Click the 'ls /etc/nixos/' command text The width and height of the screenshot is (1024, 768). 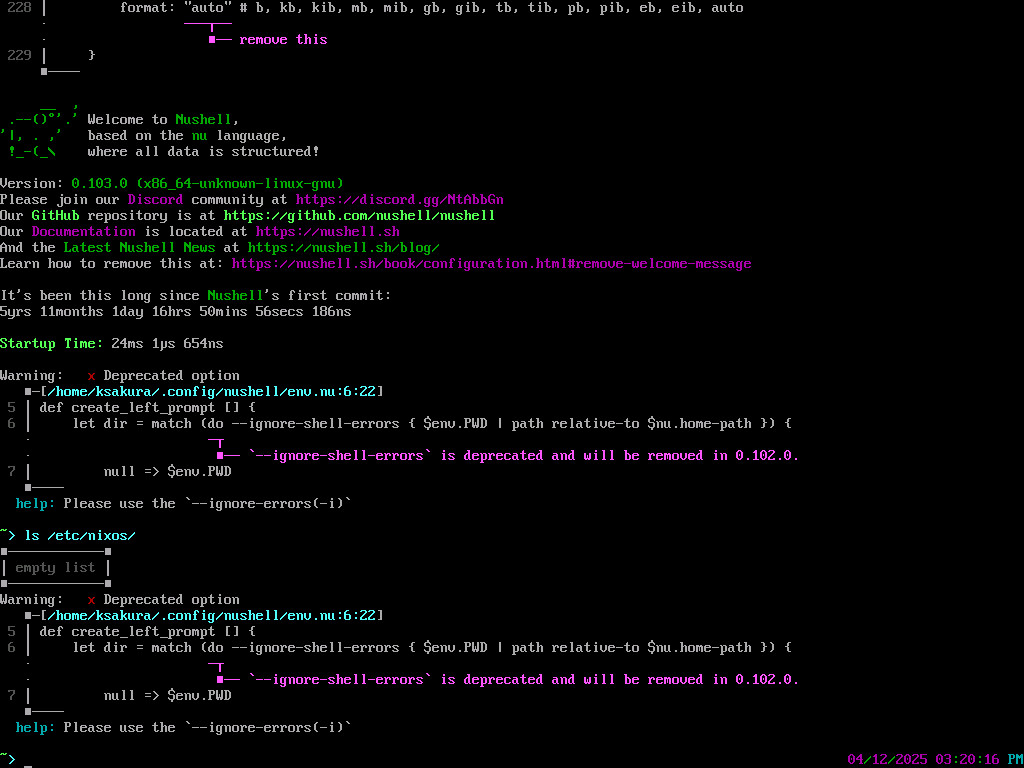click(x=80, y=536)
